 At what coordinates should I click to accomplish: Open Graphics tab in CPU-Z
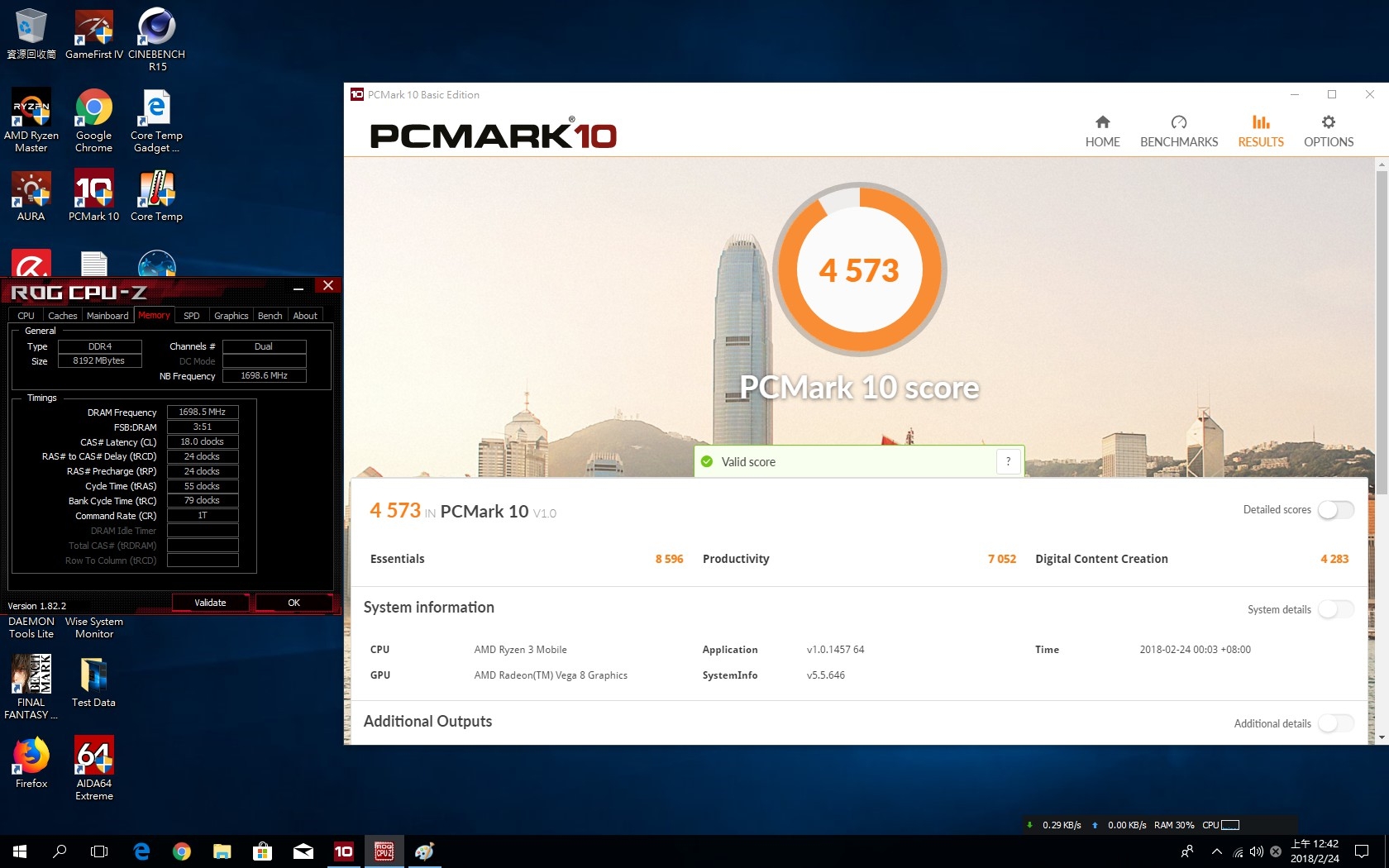(x=231, y=316)
